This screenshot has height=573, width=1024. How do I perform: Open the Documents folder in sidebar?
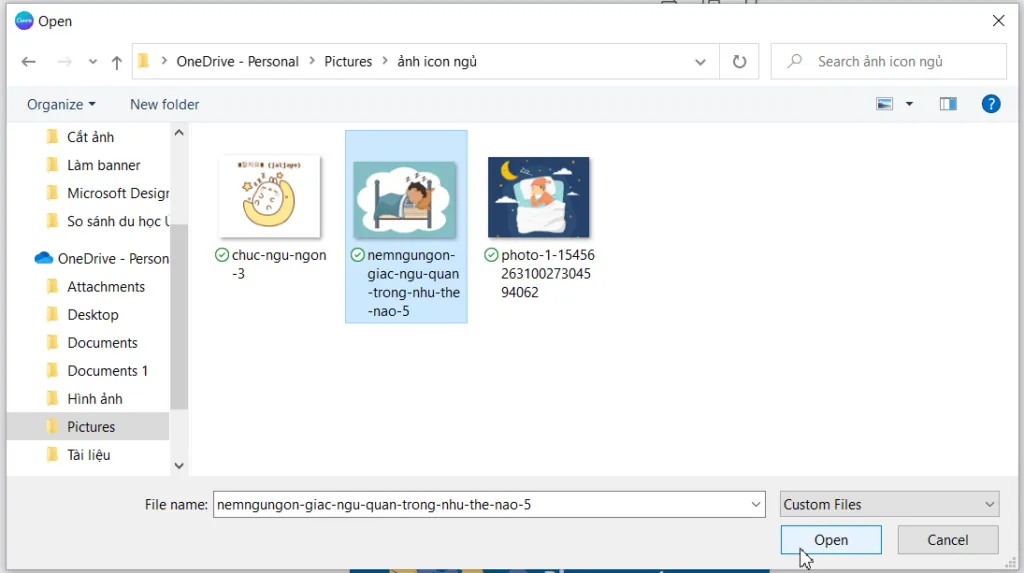tap(102, 343)
